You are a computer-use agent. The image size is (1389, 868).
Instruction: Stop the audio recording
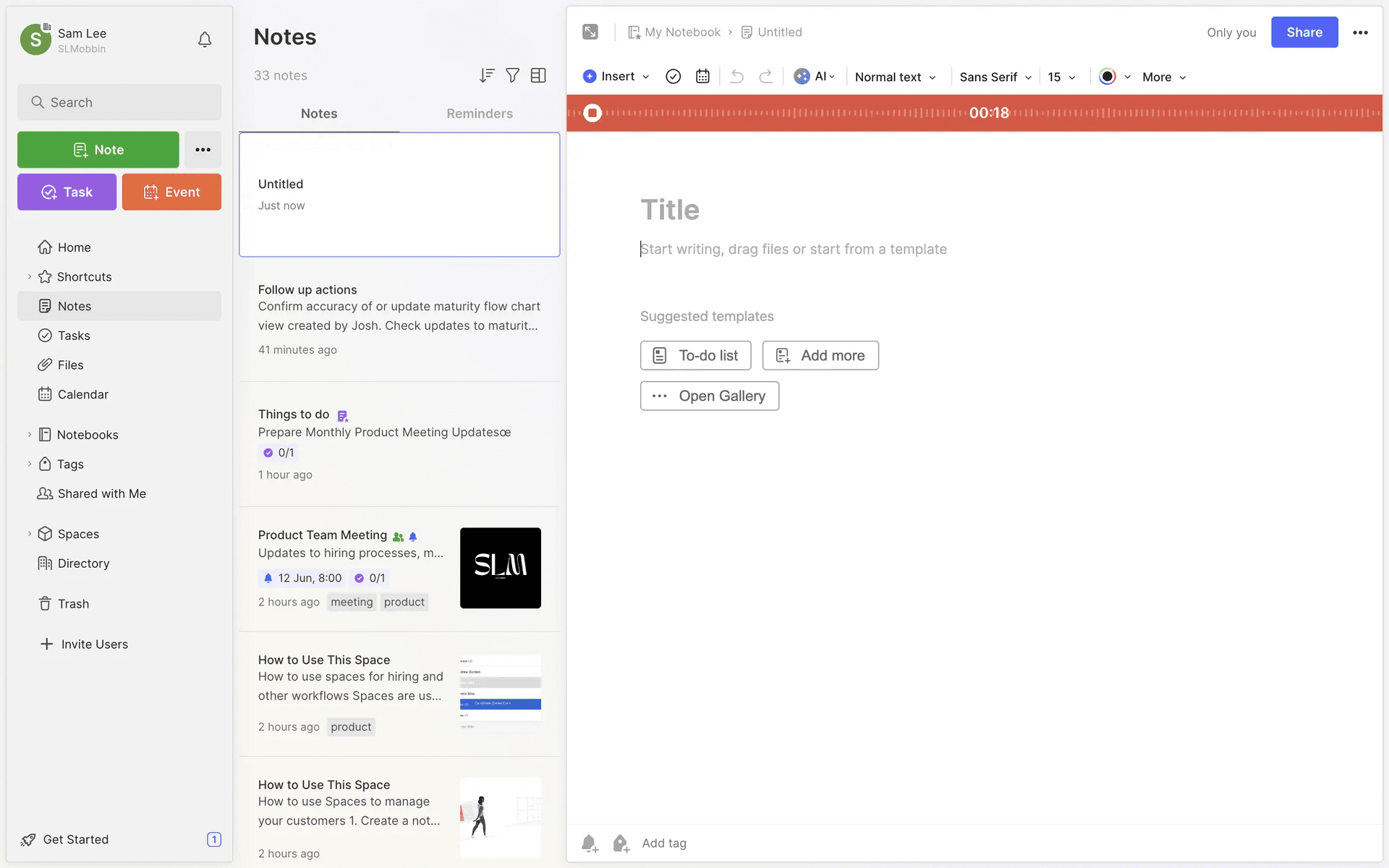coord(592,113)
